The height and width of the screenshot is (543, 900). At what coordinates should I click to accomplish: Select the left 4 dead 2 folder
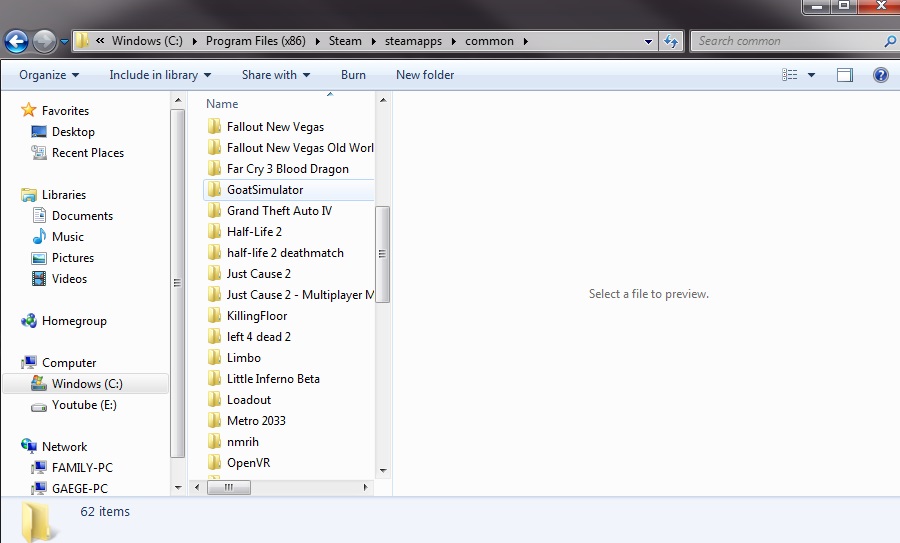tap(258, 337)
